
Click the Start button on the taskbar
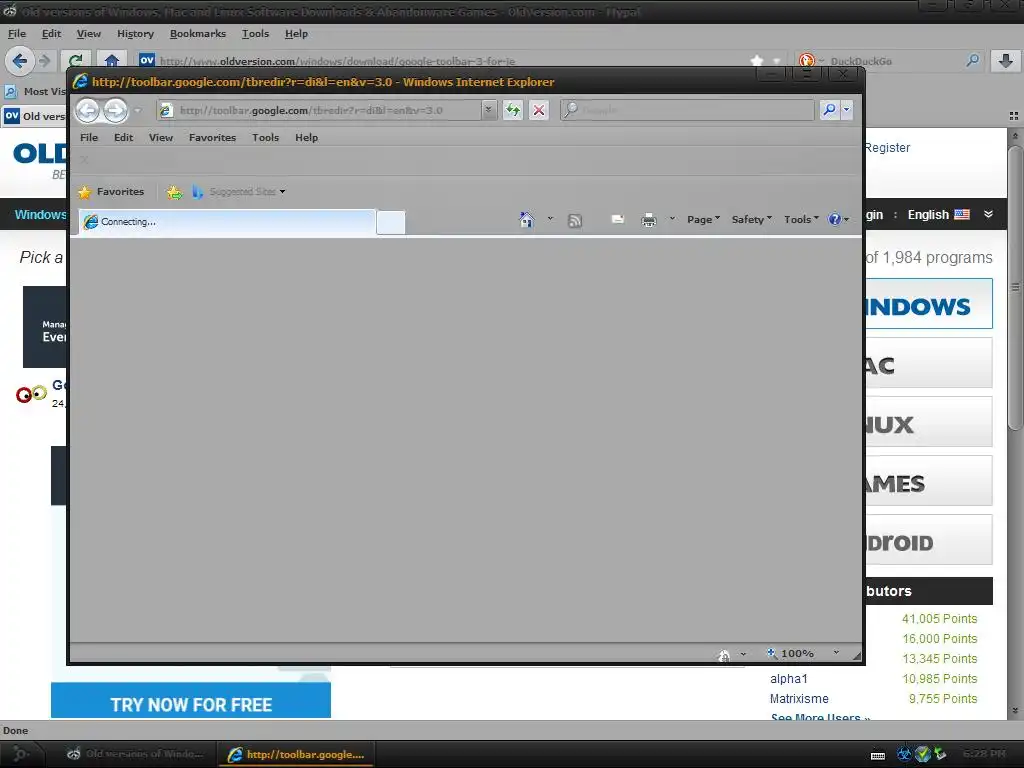(20, 754)
